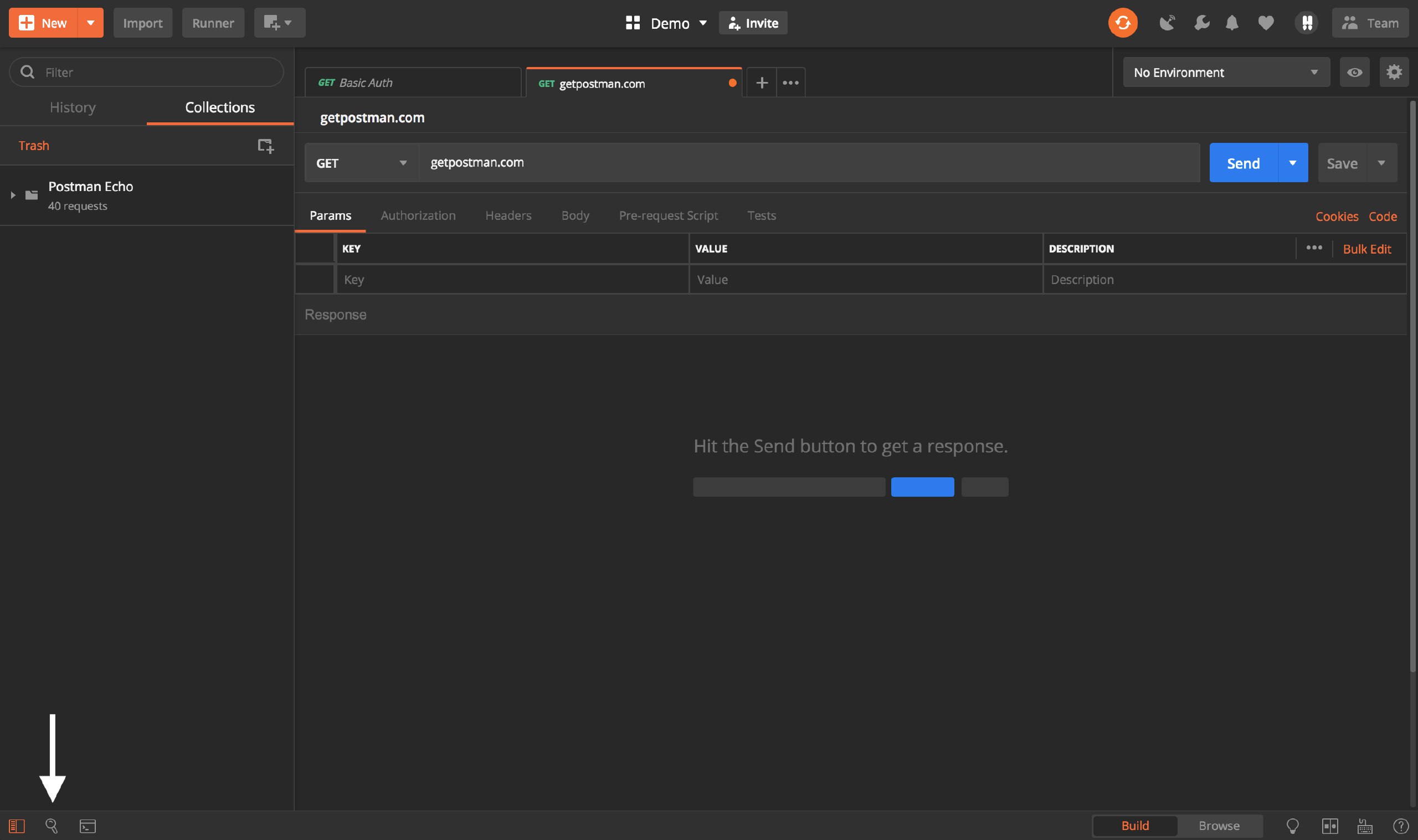This screenshot has width=1418, height=840.
Task: Click the sync status icon
Action: pyautogui.click(x=1123, y=23)
